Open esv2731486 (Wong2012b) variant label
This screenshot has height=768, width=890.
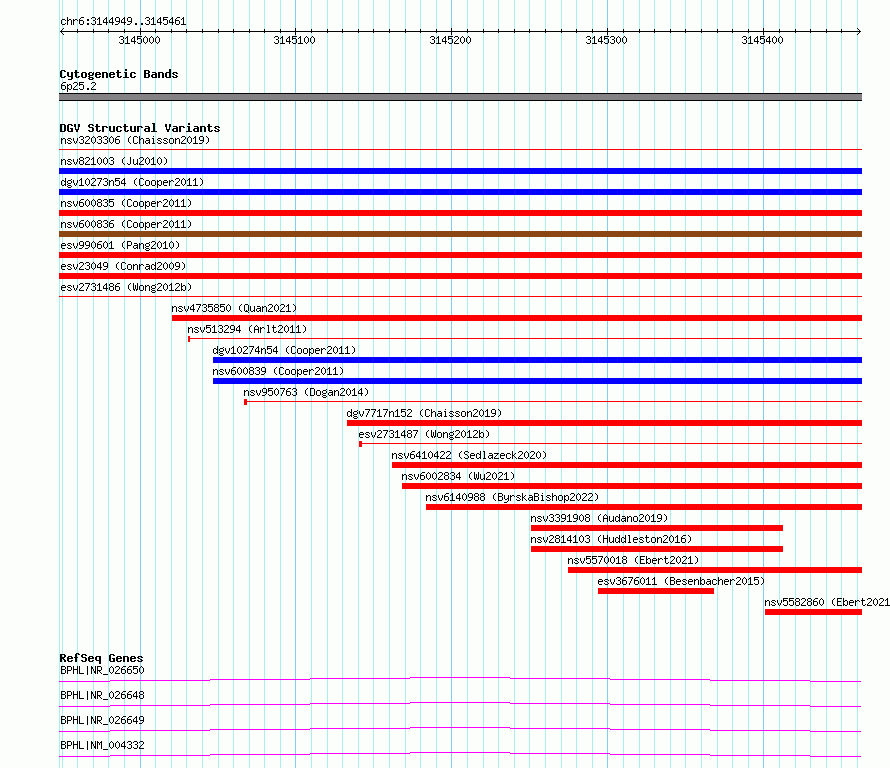tap(126, 287)
